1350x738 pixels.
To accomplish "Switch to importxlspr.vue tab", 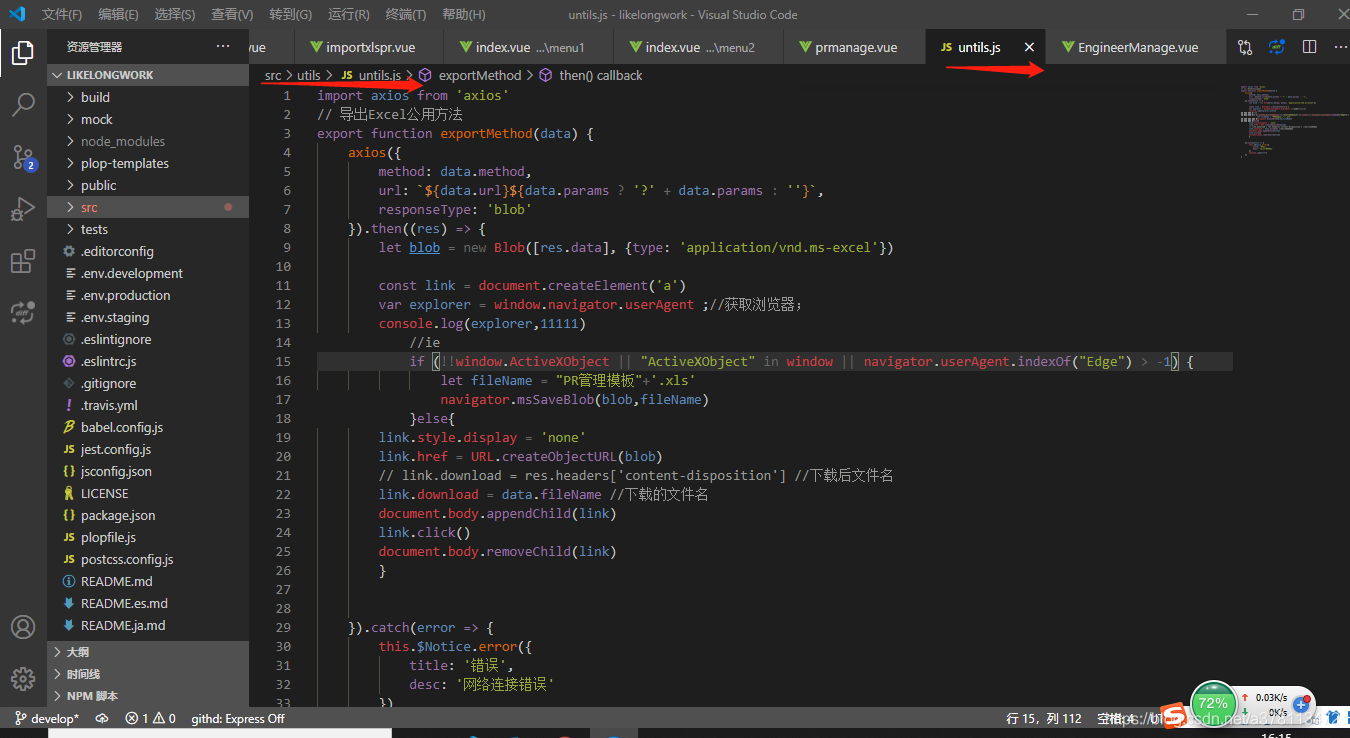I will (x=369, y=47).
